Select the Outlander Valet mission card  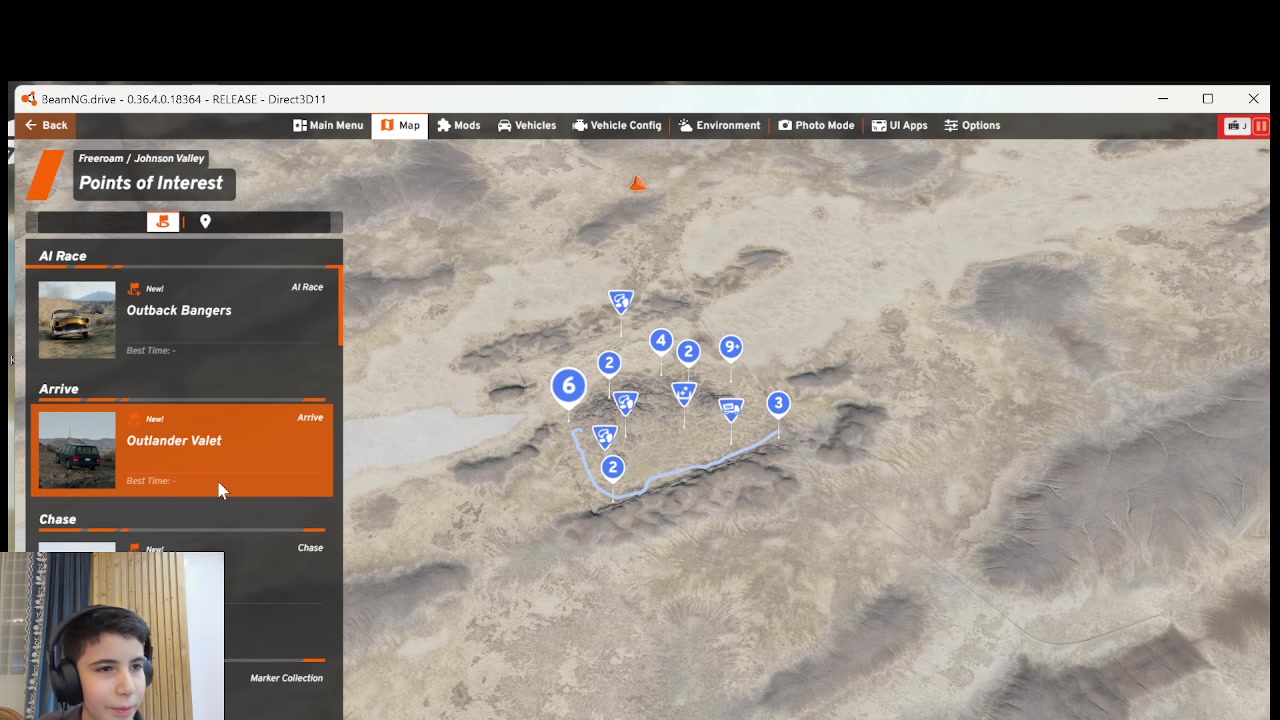tap(182, 450)
